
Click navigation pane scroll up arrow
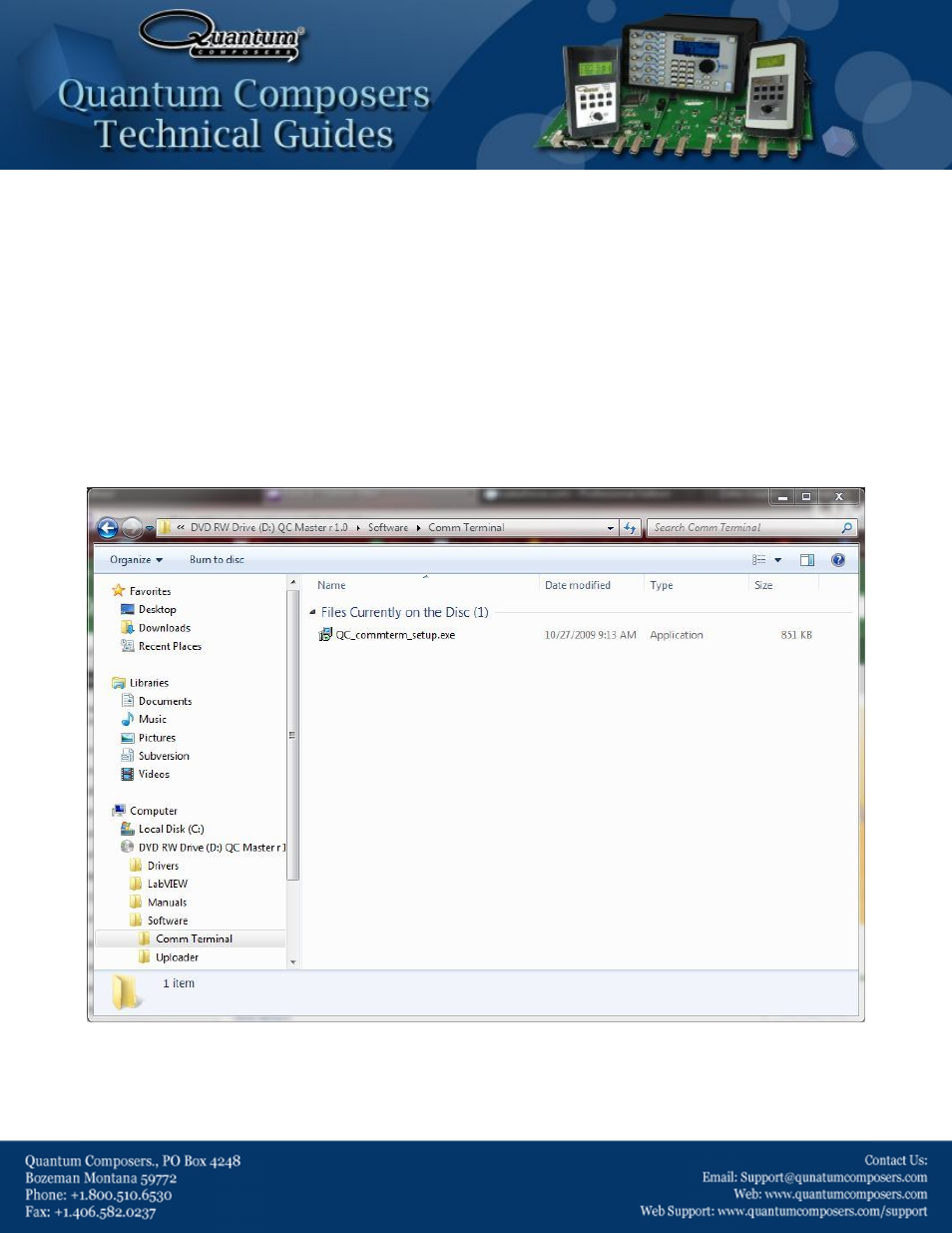[292, 582]
